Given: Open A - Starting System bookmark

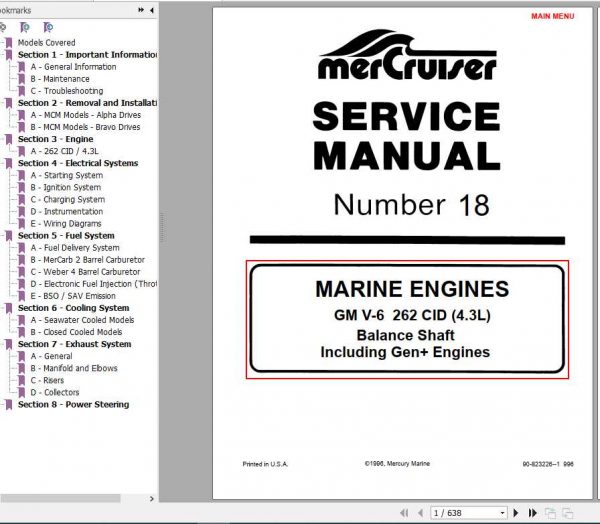Looking at the screenshot, I should (x=67, y=175).
